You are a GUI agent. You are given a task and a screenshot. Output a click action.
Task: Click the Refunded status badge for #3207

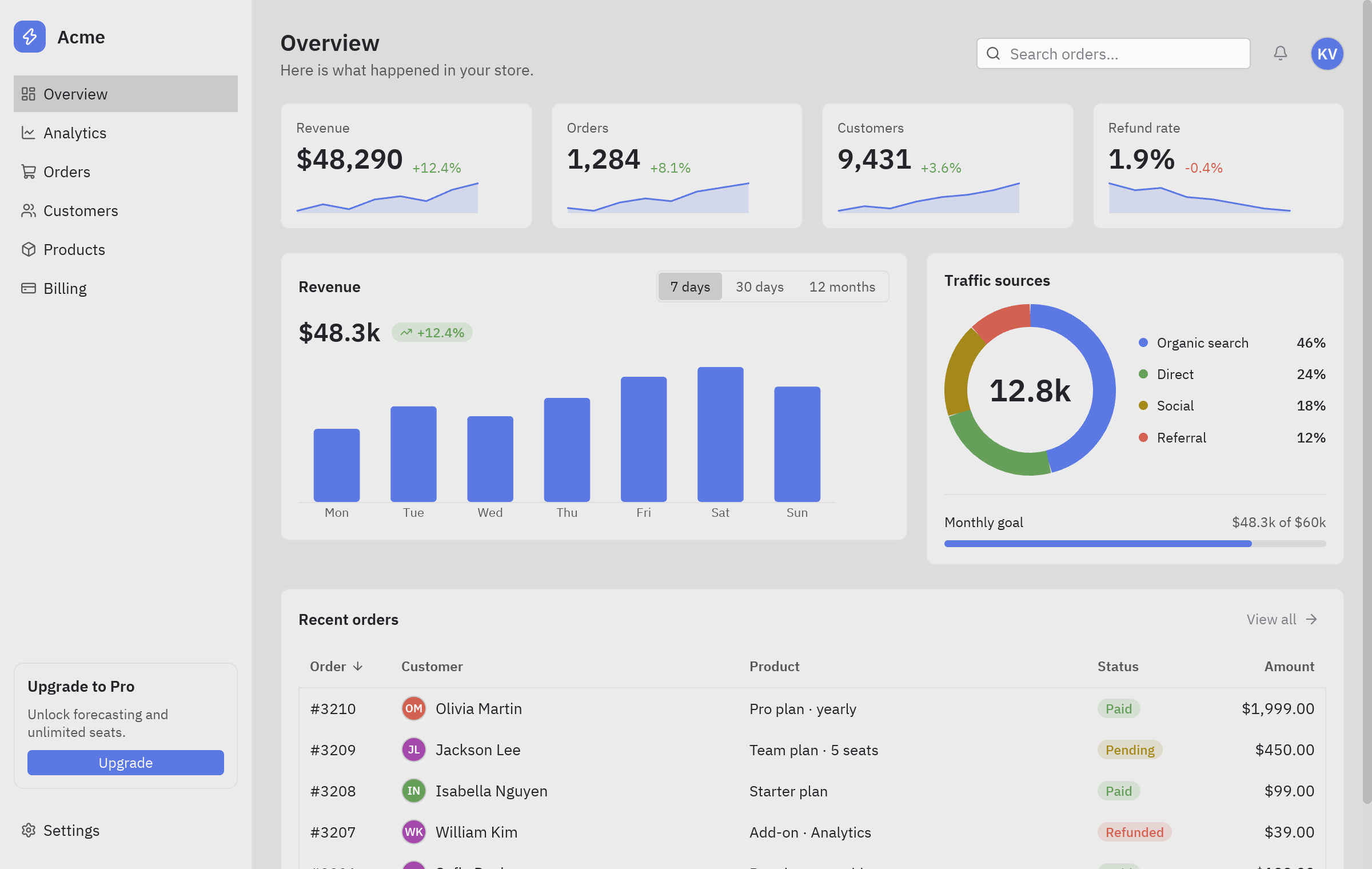point(1134,832)
